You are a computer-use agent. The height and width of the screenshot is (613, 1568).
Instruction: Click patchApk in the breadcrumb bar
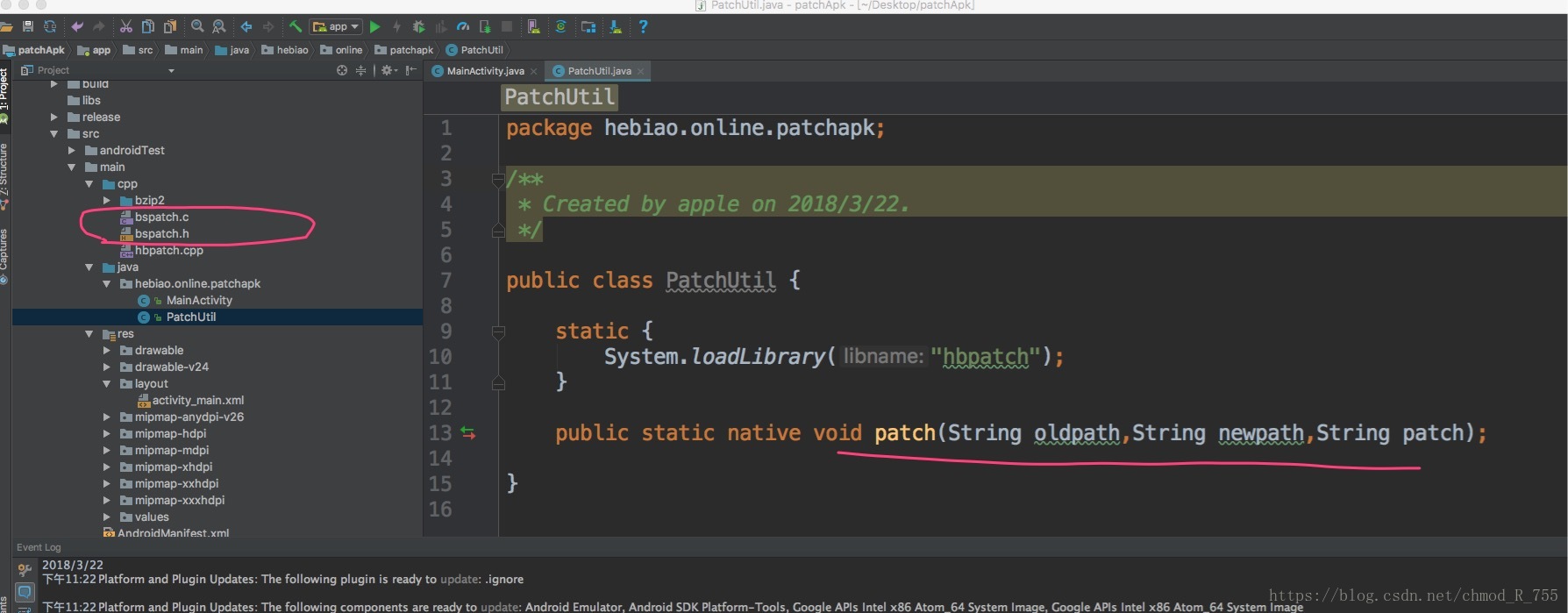pos(34,50)
